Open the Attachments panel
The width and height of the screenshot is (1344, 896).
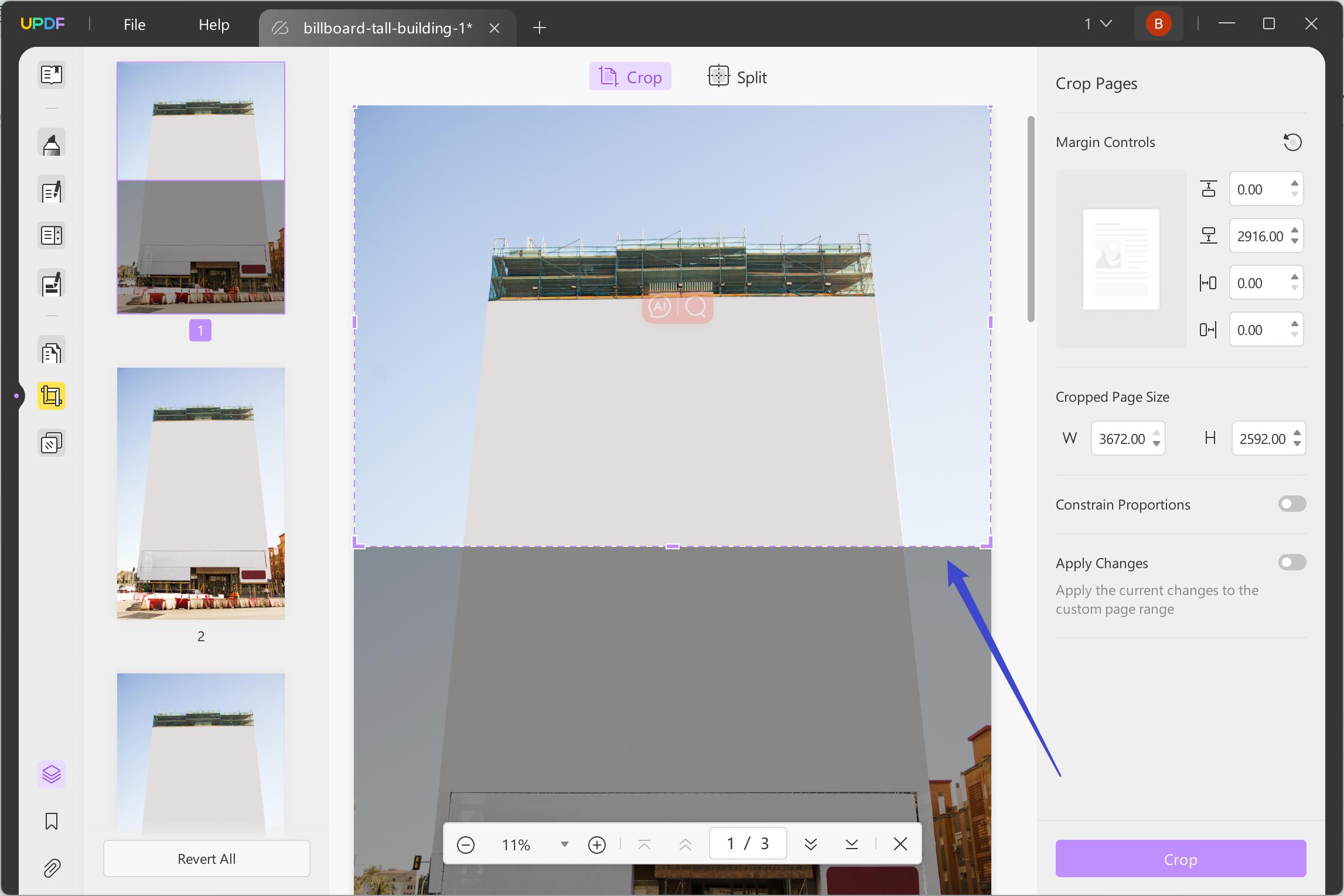point(52,868)
